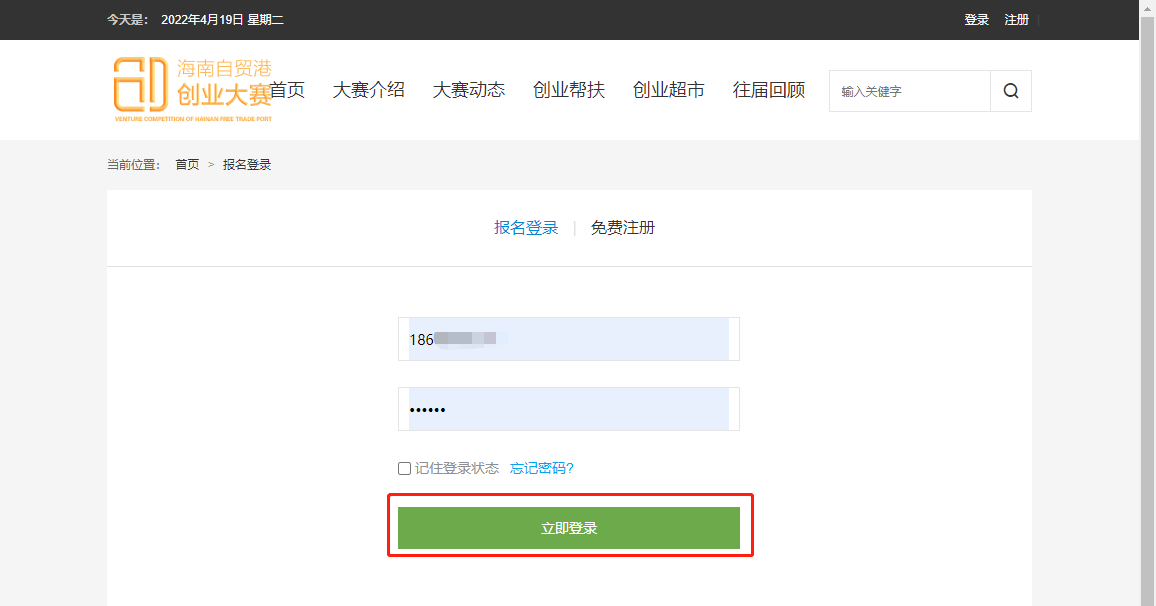Click 登录 in the top bar

[976, 20]
